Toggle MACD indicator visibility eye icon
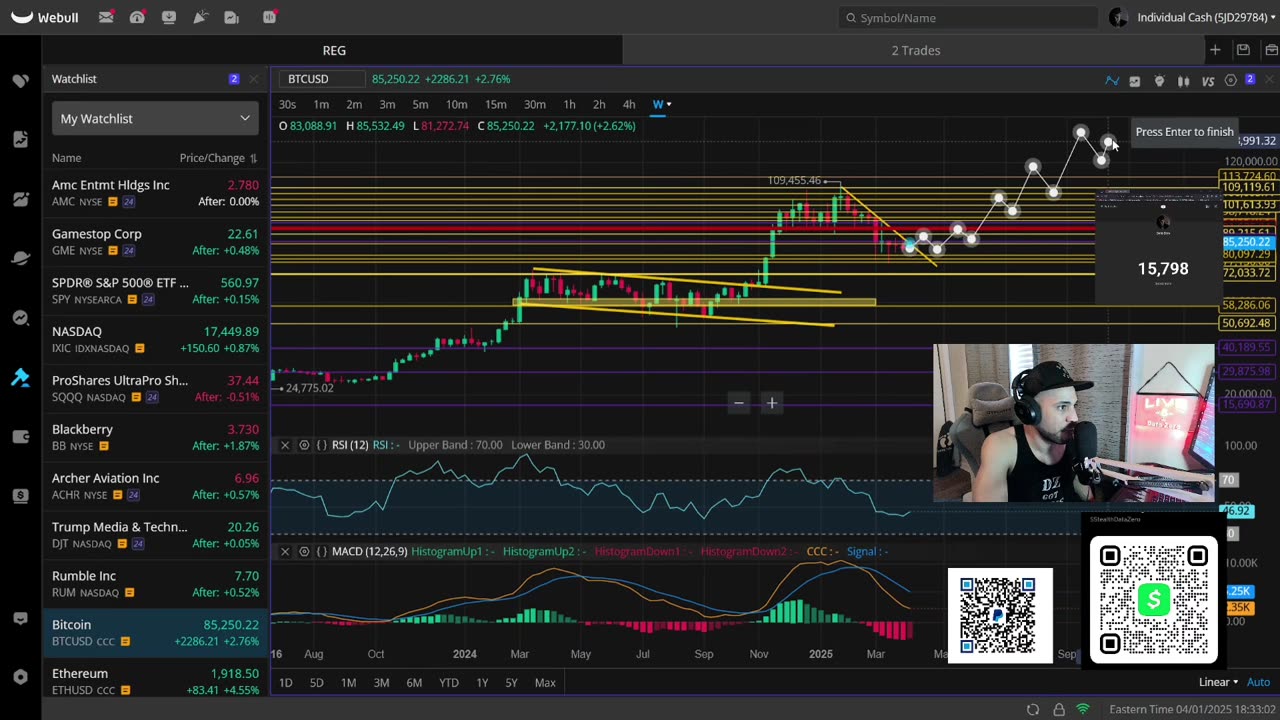 pos(304,552)
